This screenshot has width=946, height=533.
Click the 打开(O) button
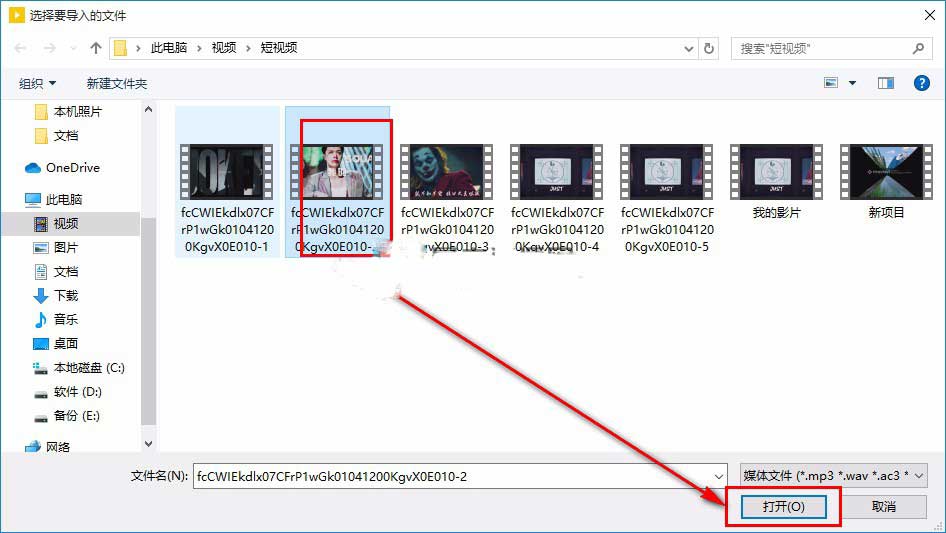783,507
